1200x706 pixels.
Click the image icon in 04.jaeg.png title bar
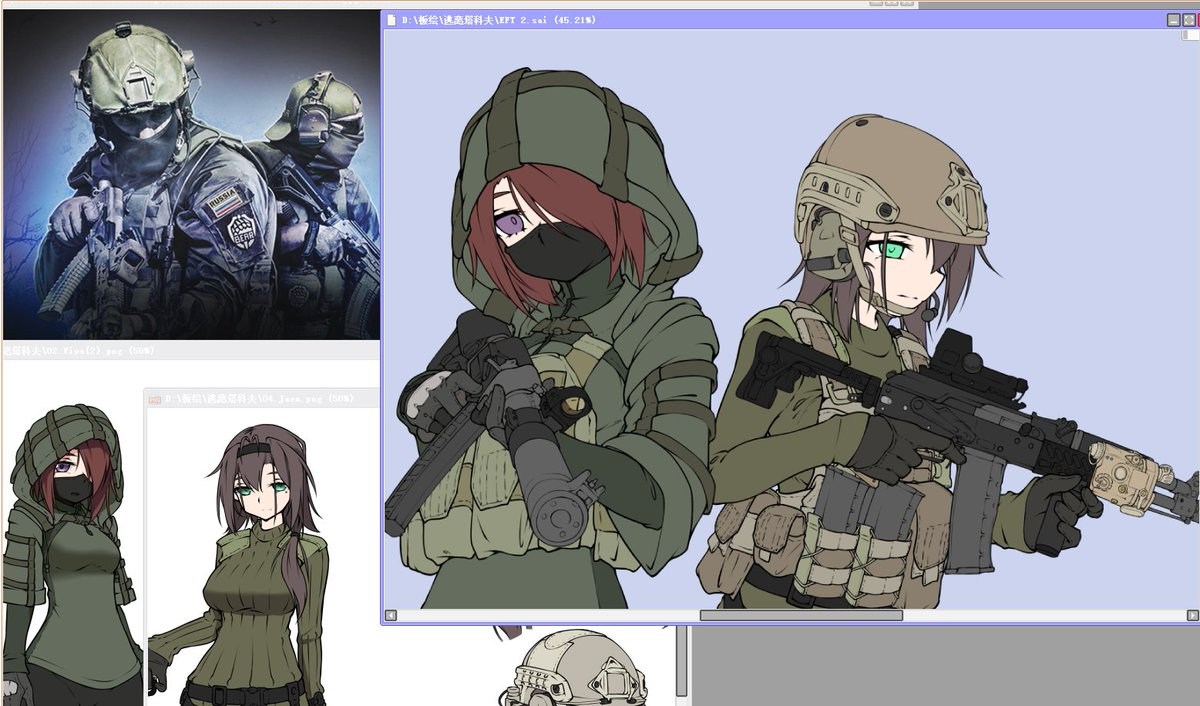(x=154, y=399)
